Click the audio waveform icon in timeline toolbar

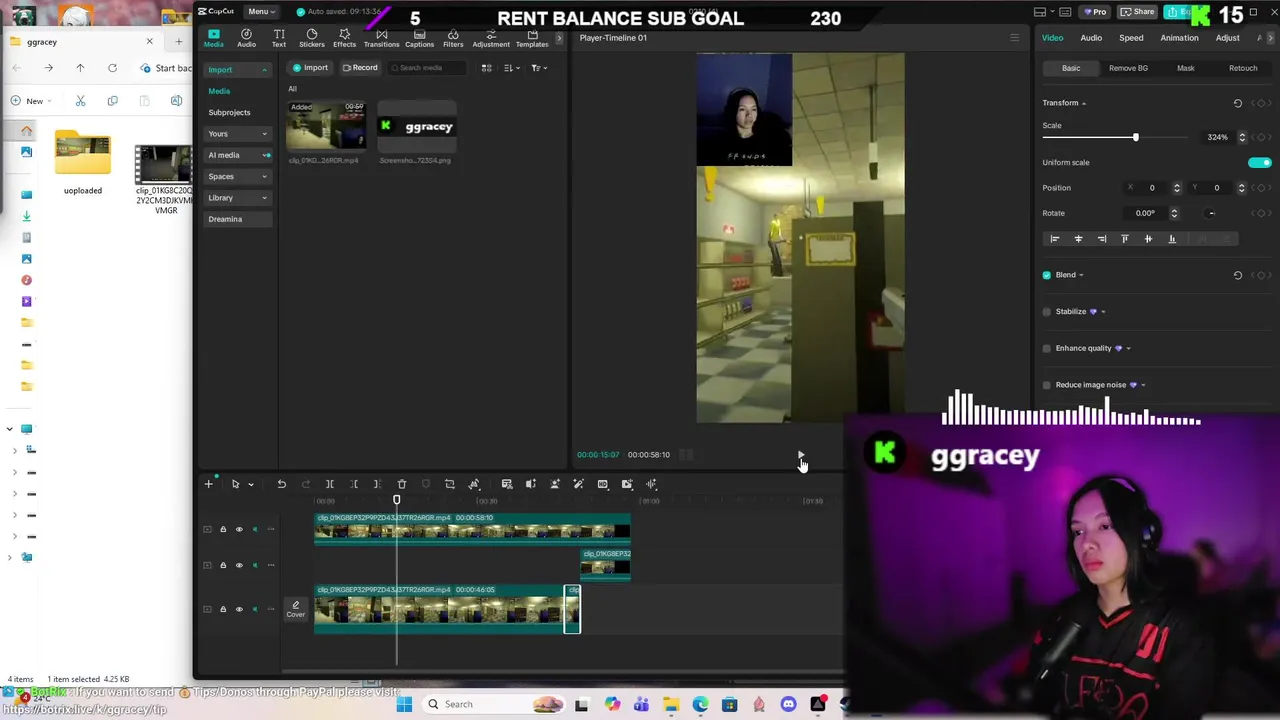[x=652, y=484]
